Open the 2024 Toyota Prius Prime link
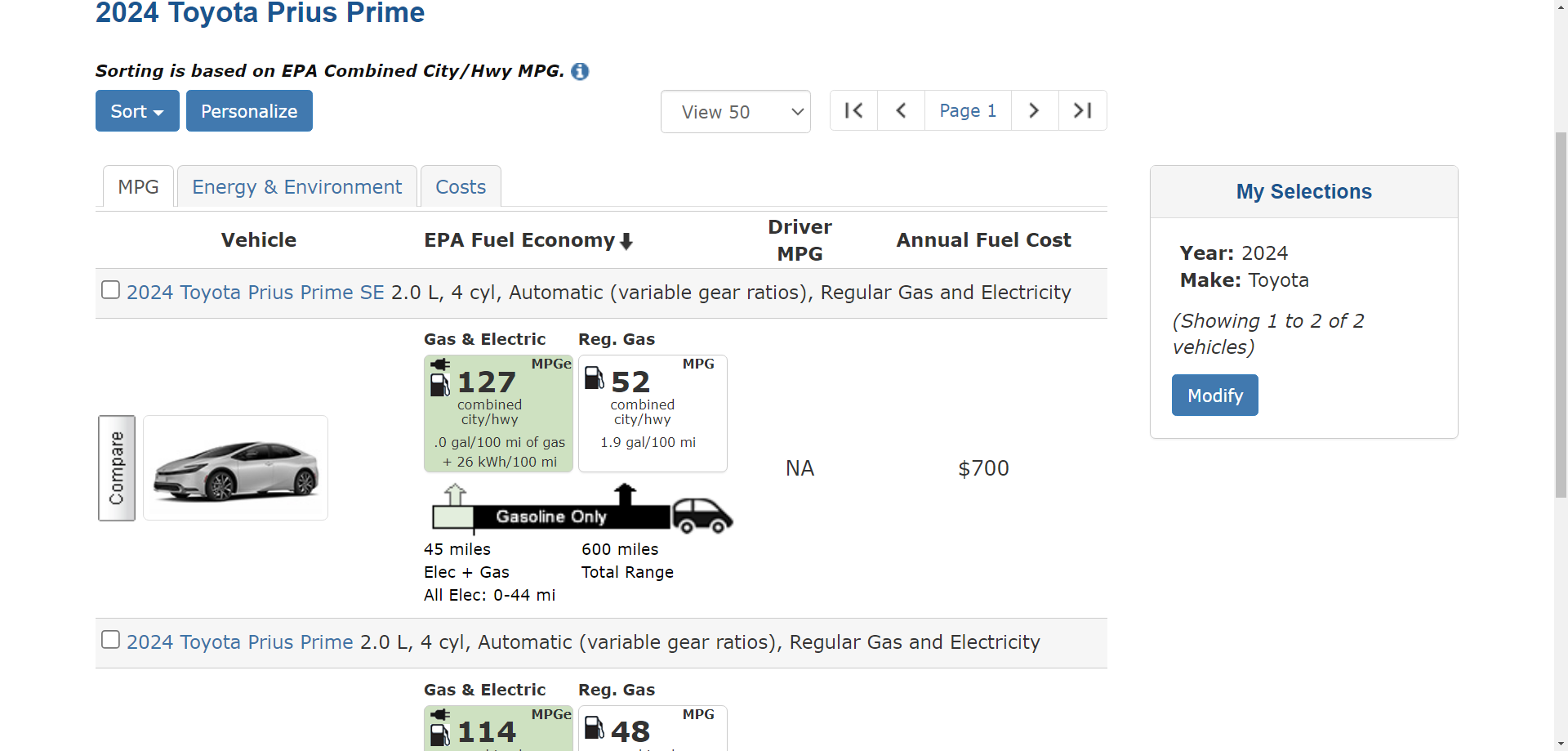The image size is (1568, 751). (240, 642)
